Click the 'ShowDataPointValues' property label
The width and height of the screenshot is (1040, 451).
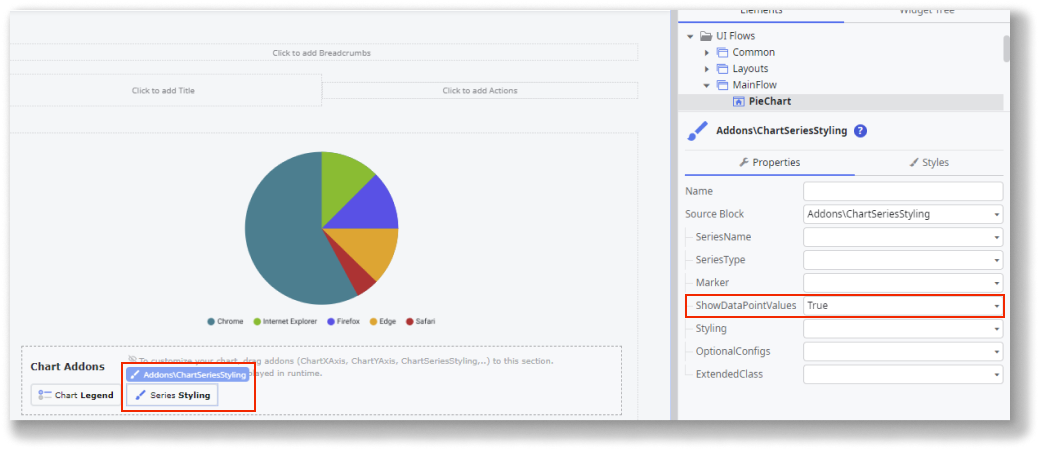[746, 306]
